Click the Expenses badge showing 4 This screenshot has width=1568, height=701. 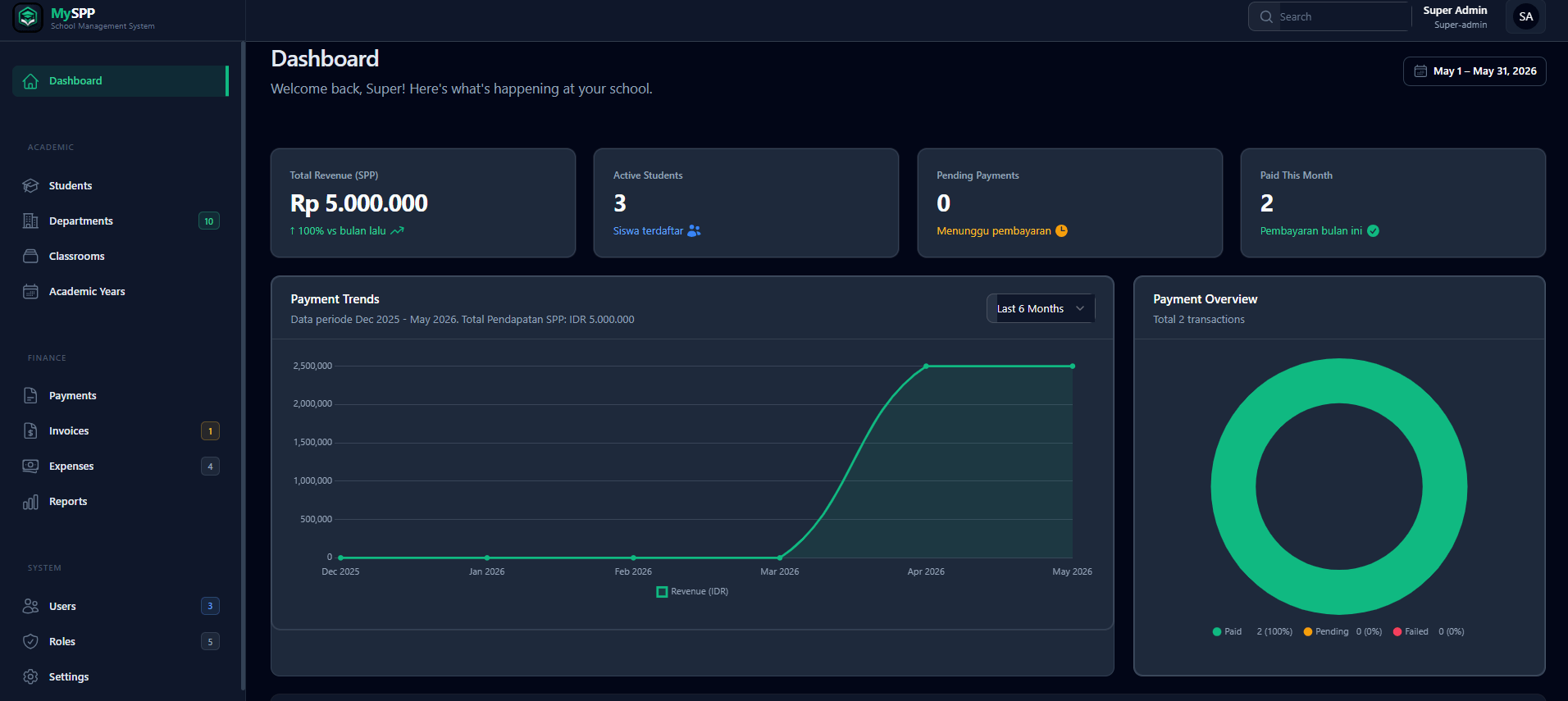point(210,467)
